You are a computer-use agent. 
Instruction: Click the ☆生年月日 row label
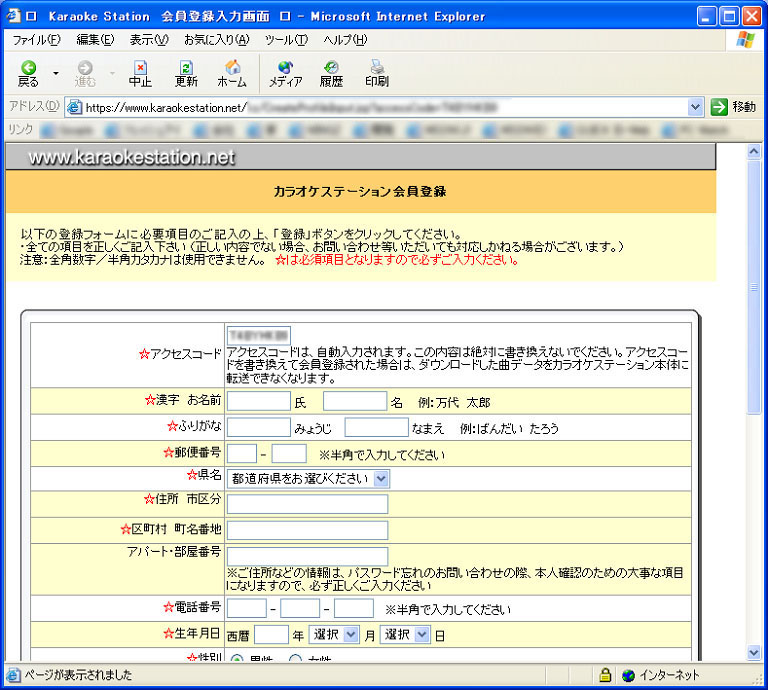[x=192, y=633]
